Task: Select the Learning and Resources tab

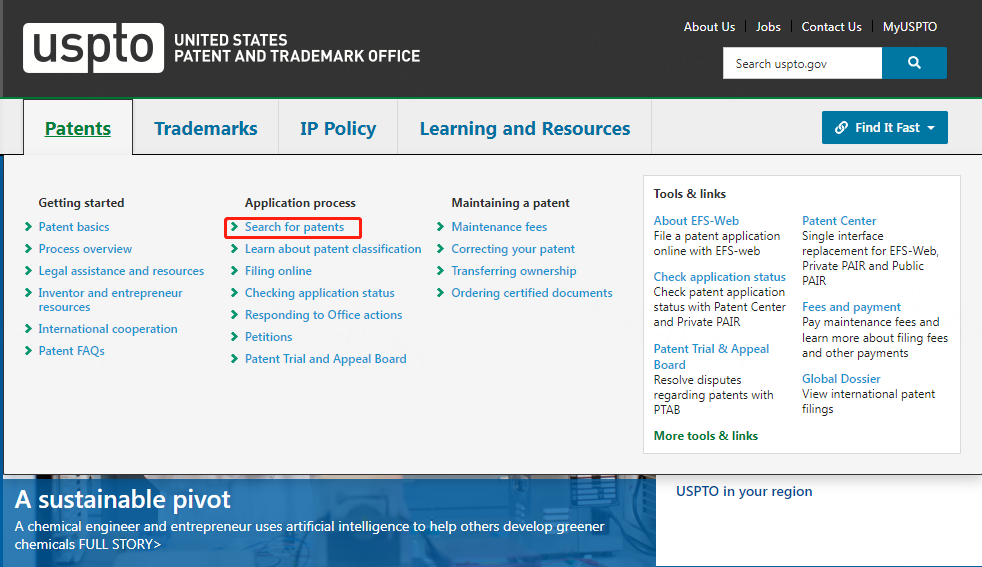Action: click(525, 128)
